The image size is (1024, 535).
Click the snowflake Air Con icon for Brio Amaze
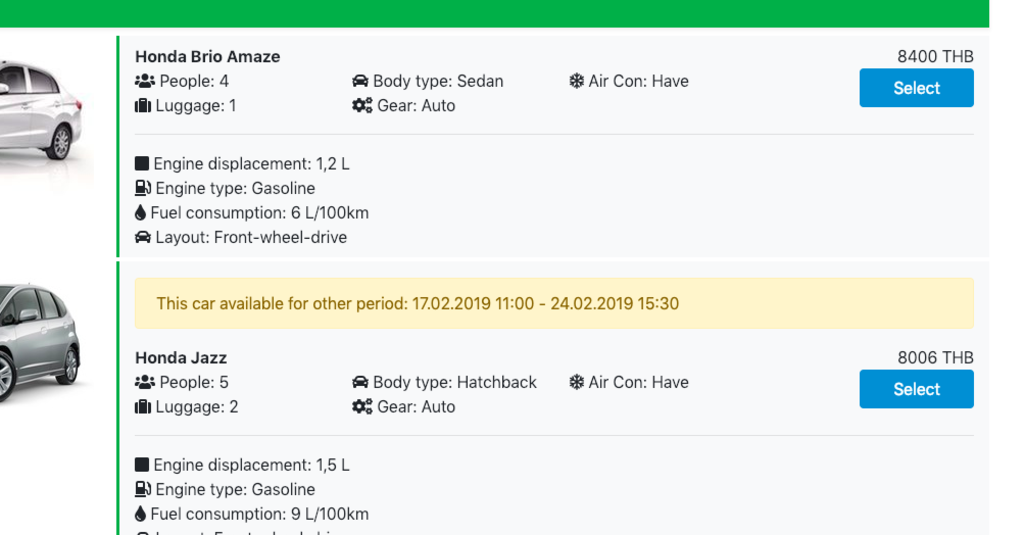pos(576,81)
